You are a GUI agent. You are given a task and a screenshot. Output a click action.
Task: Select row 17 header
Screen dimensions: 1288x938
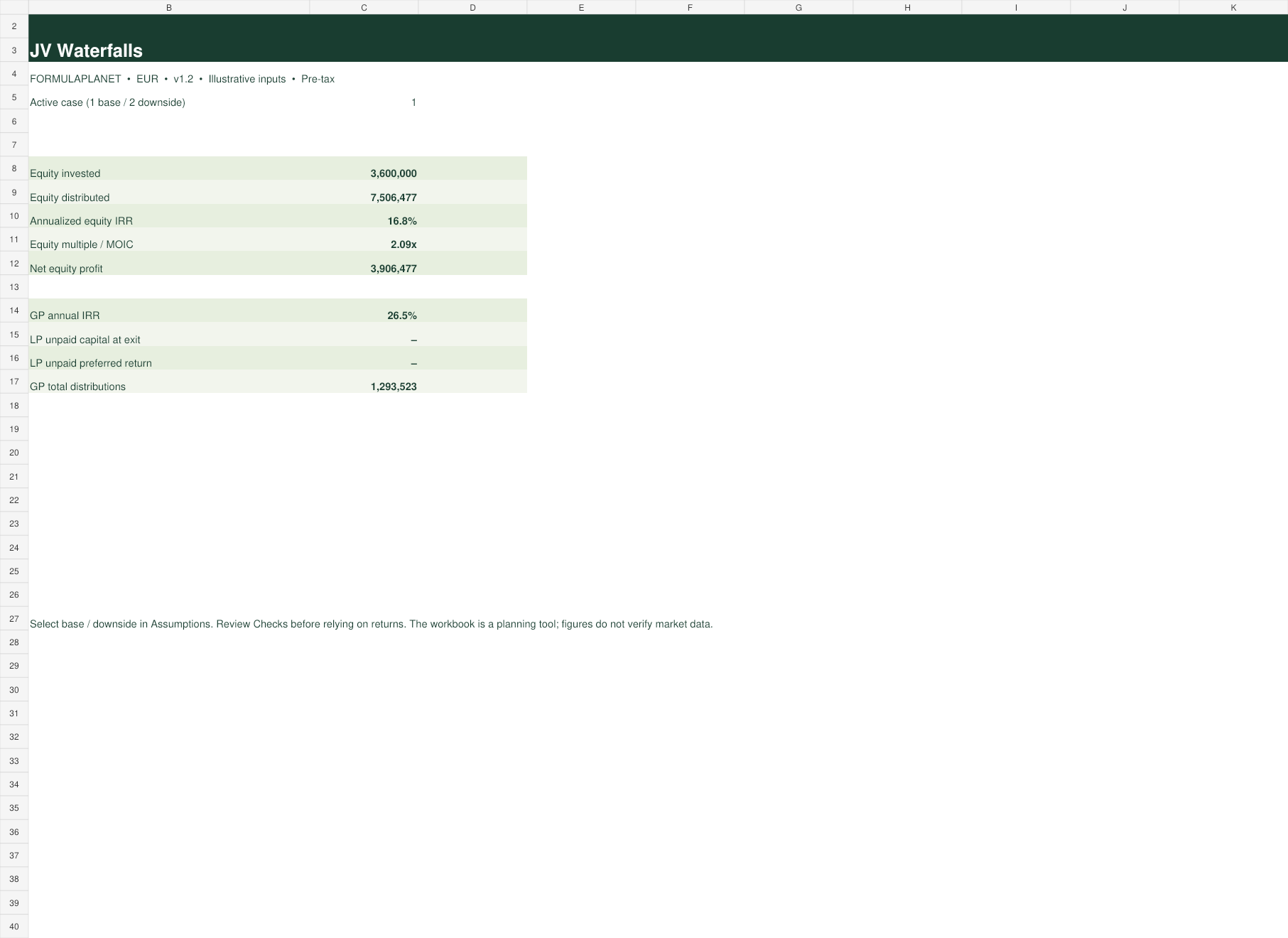[x=14, y=382]
